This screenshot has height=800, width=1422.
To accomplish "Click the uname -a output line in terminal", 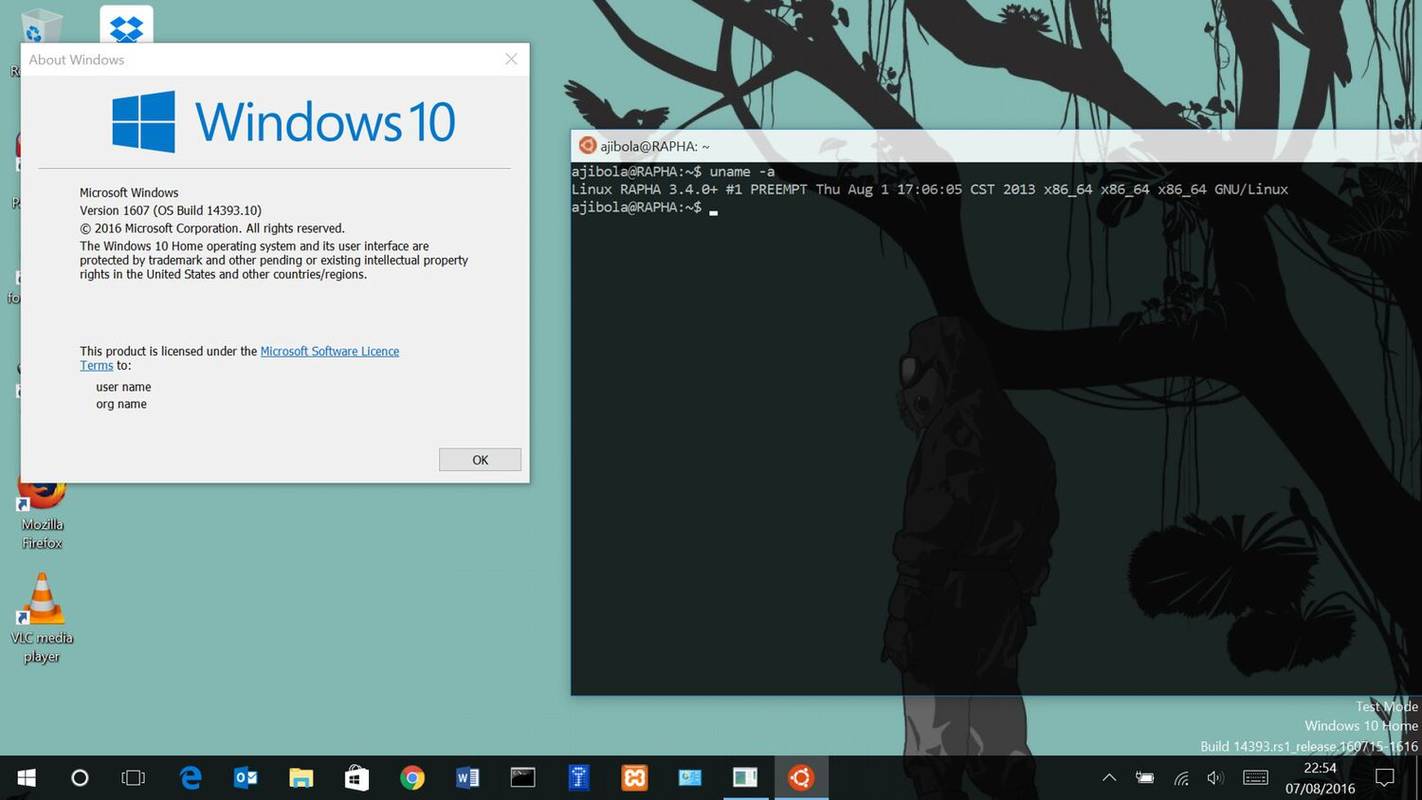I will [929, 189].
